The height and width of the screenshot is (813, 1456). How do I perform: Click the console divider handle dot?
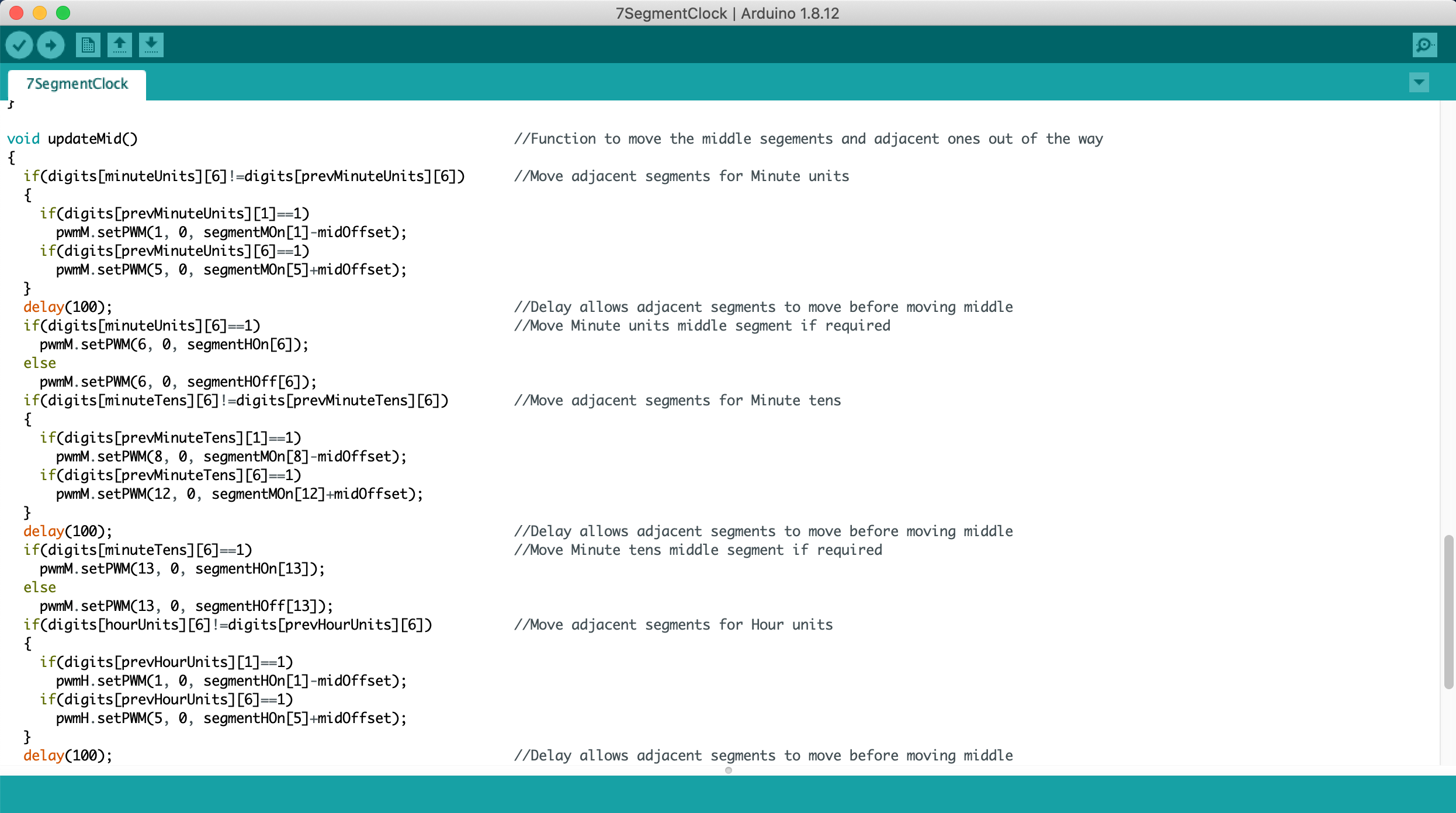(x=728, y=770)
